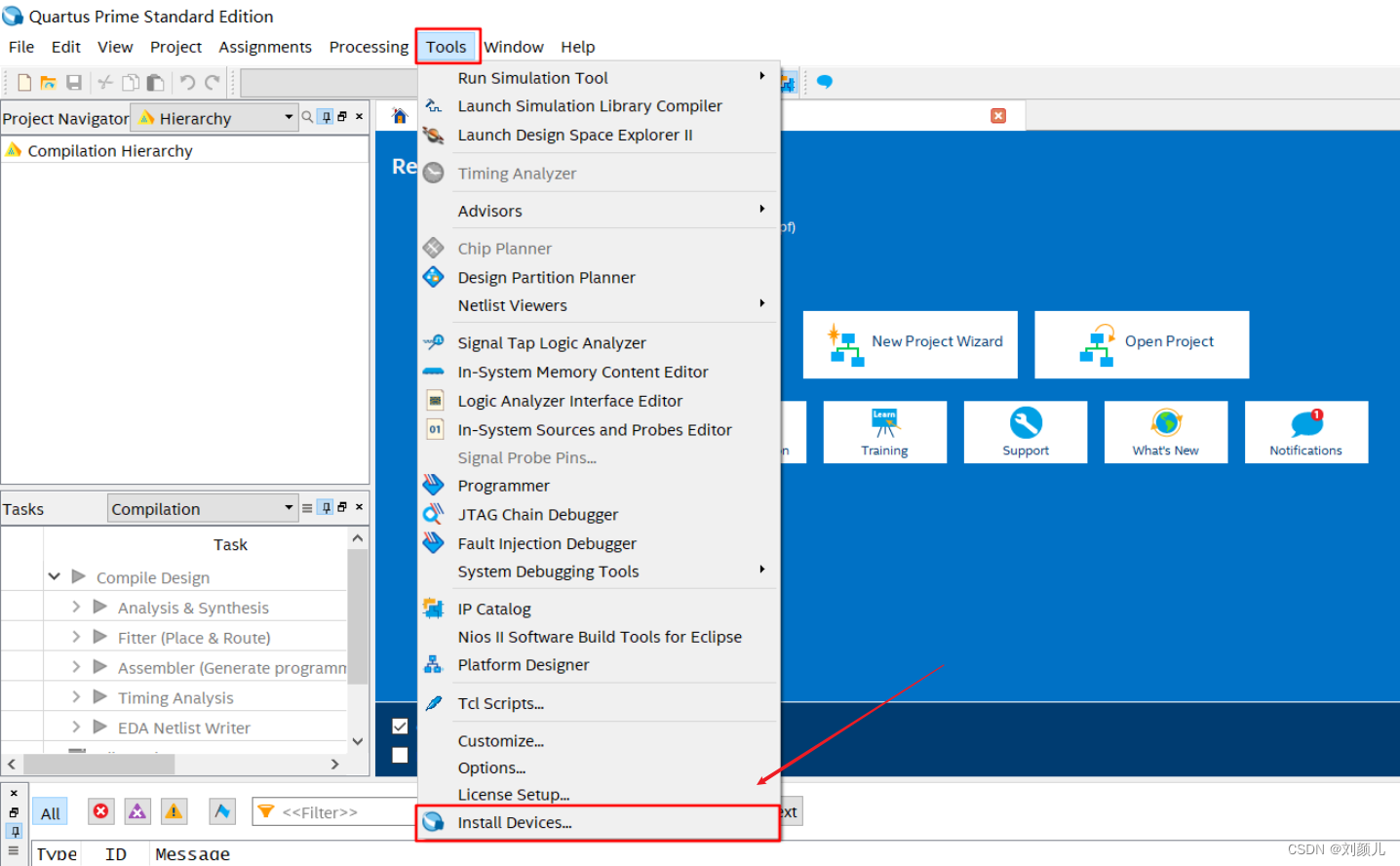Open the Hierarchy dropdown in Project Navigator
The height and width of the screenshot is (866, 1400).
pos(214,118)
